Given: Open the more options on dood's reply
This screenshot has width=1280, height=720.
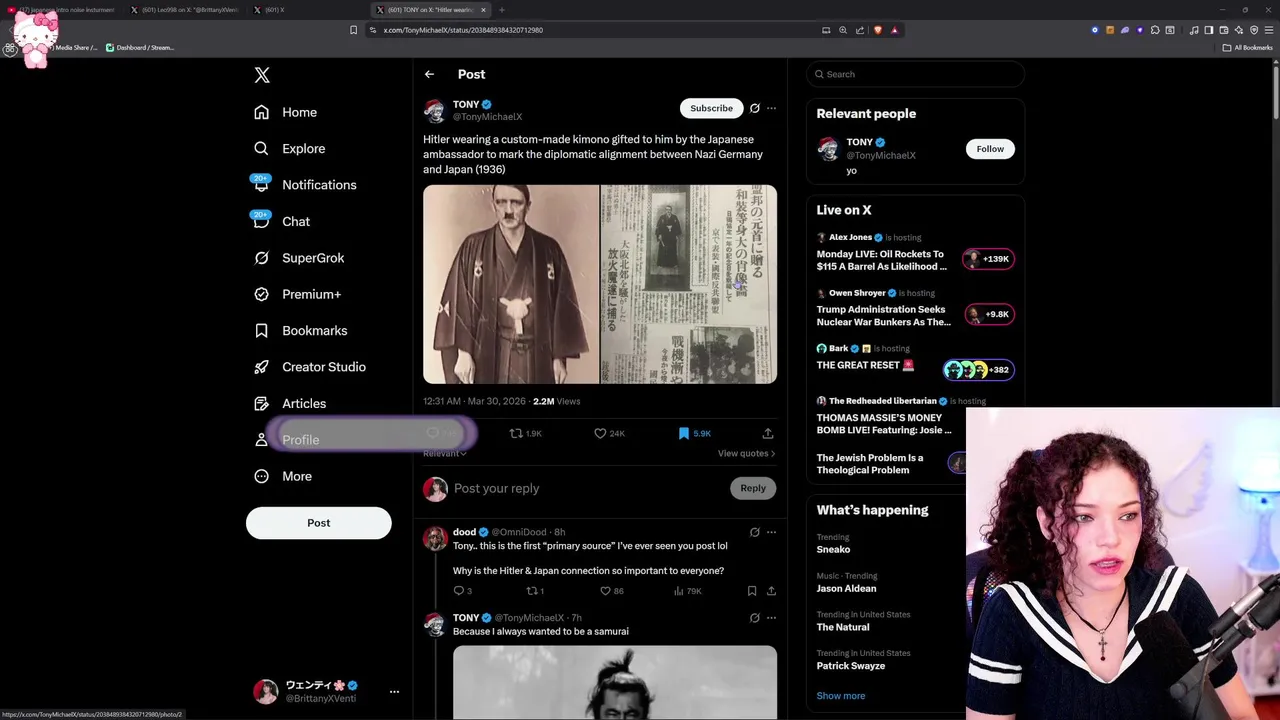Looking at the screenshot, I should pyautogui.click(x=771, y=532).
